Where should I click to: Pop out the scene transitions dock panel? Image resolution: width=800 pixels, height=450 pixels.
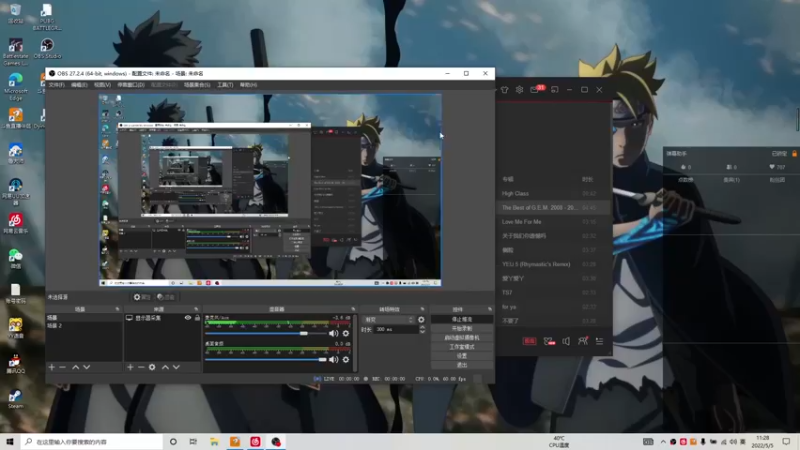pos(422,309)
